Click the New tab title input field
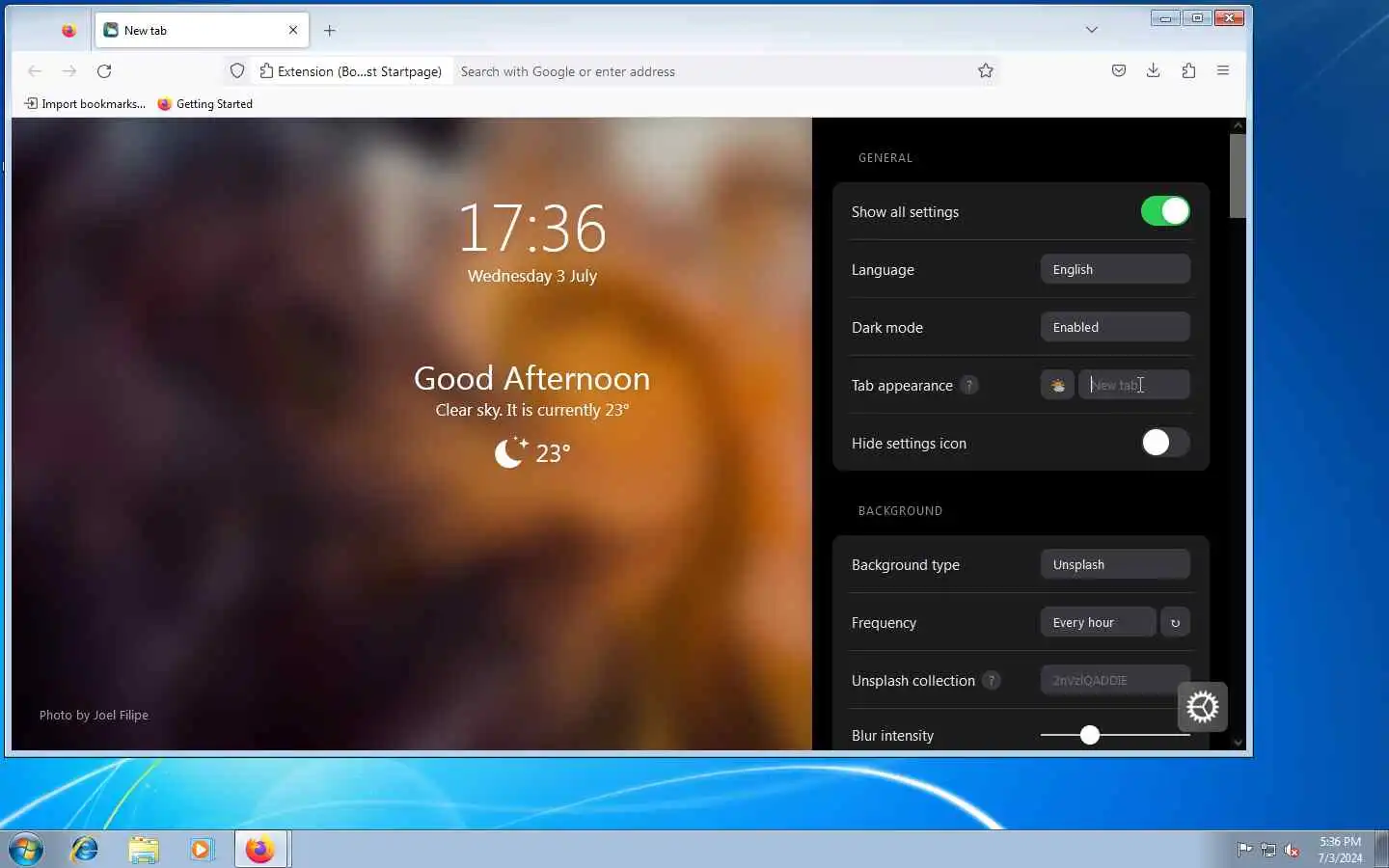 [1134, 385]
